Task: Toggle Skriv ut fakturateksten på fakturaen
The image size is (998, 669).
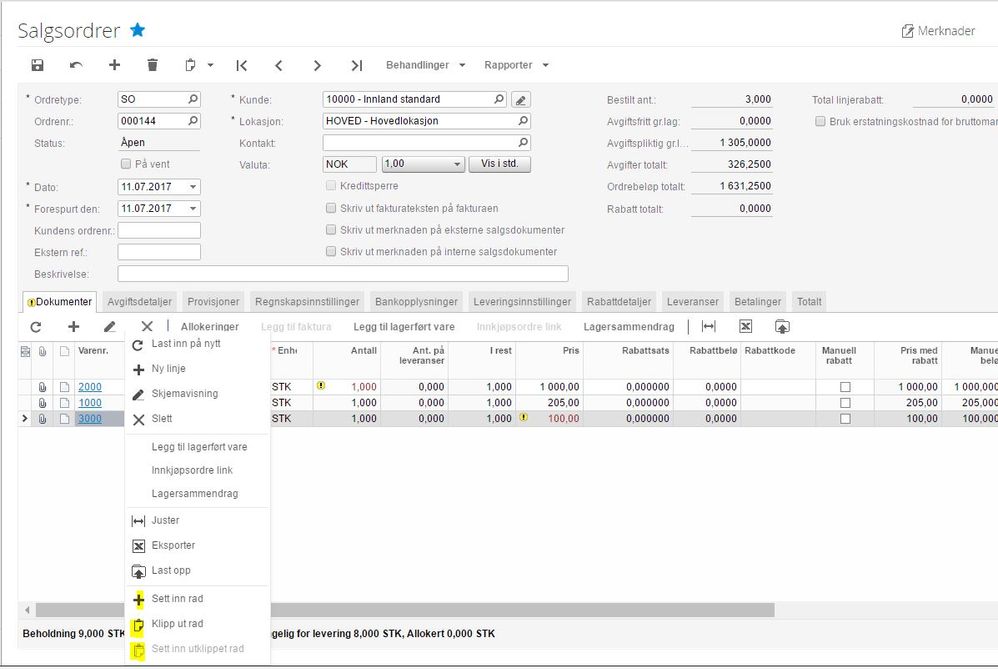Action: coord(331,208)
